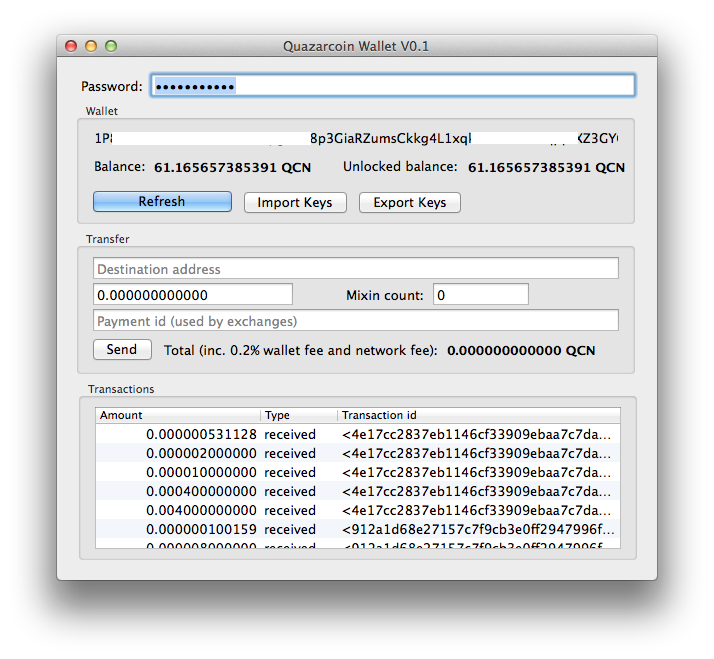Focus the Payment id field
Viewport: 714px width, 659px height.
pos(356,321)
